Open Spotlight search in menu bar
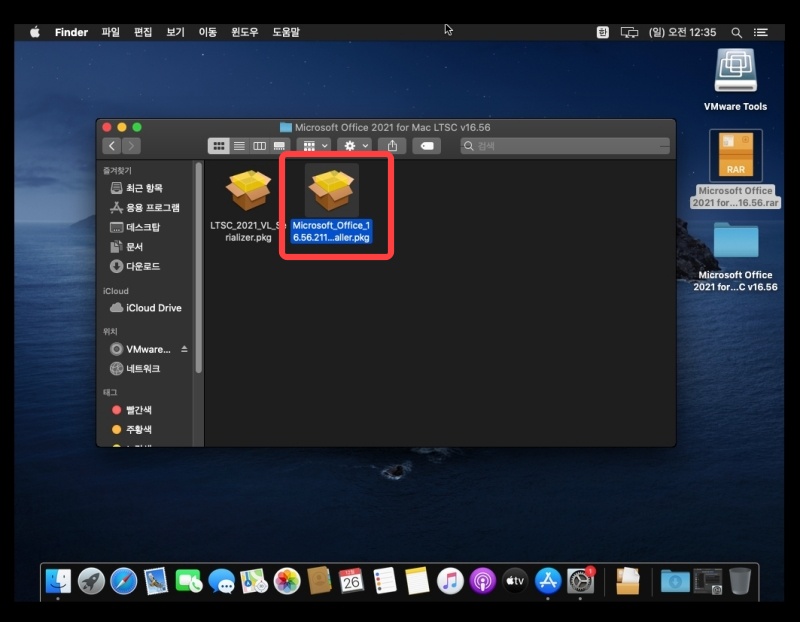This screenshot has width=800, height=622. [x=736, y=32]
